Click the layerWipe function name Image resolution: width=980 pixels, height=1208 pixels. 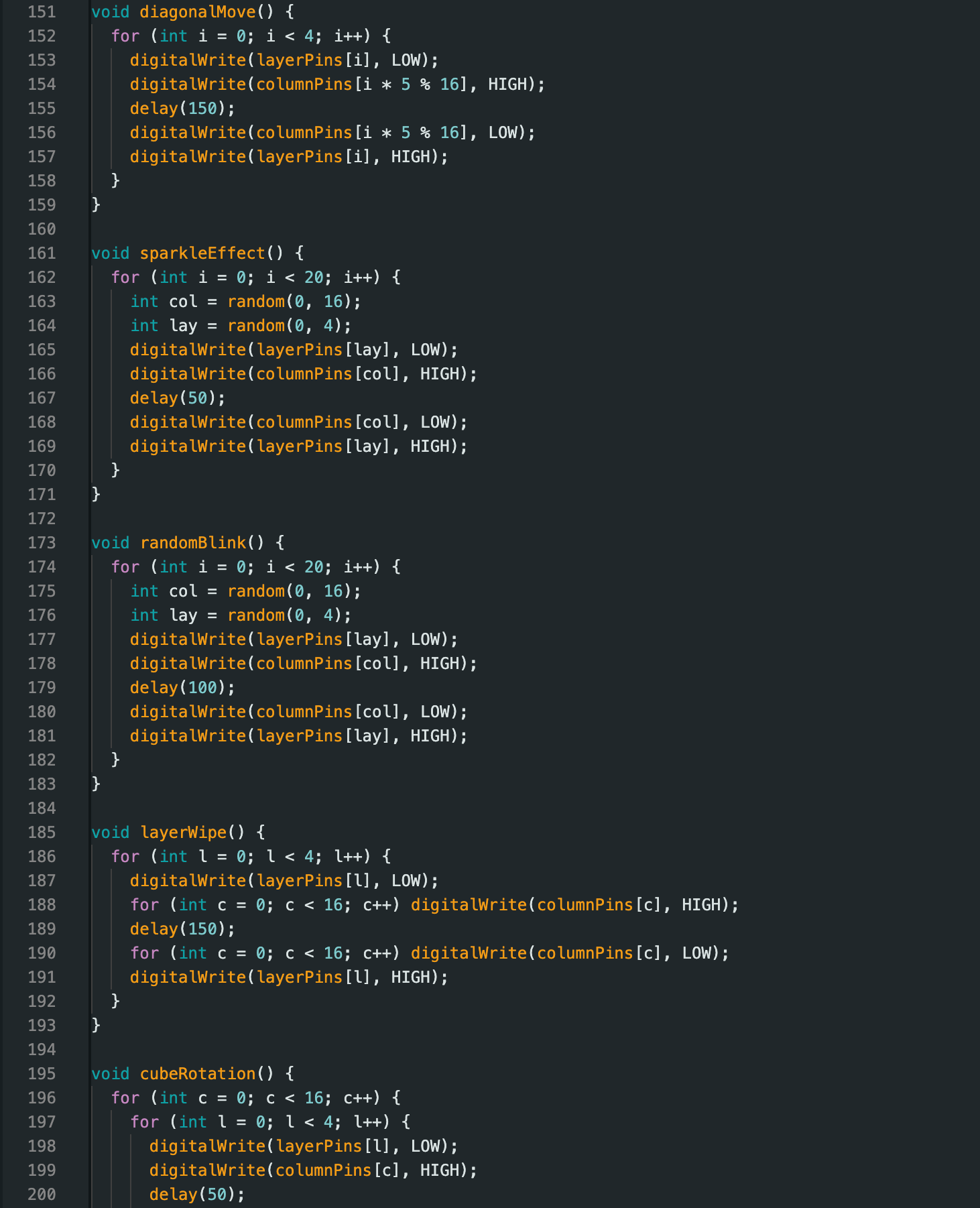tap(184, 833)
